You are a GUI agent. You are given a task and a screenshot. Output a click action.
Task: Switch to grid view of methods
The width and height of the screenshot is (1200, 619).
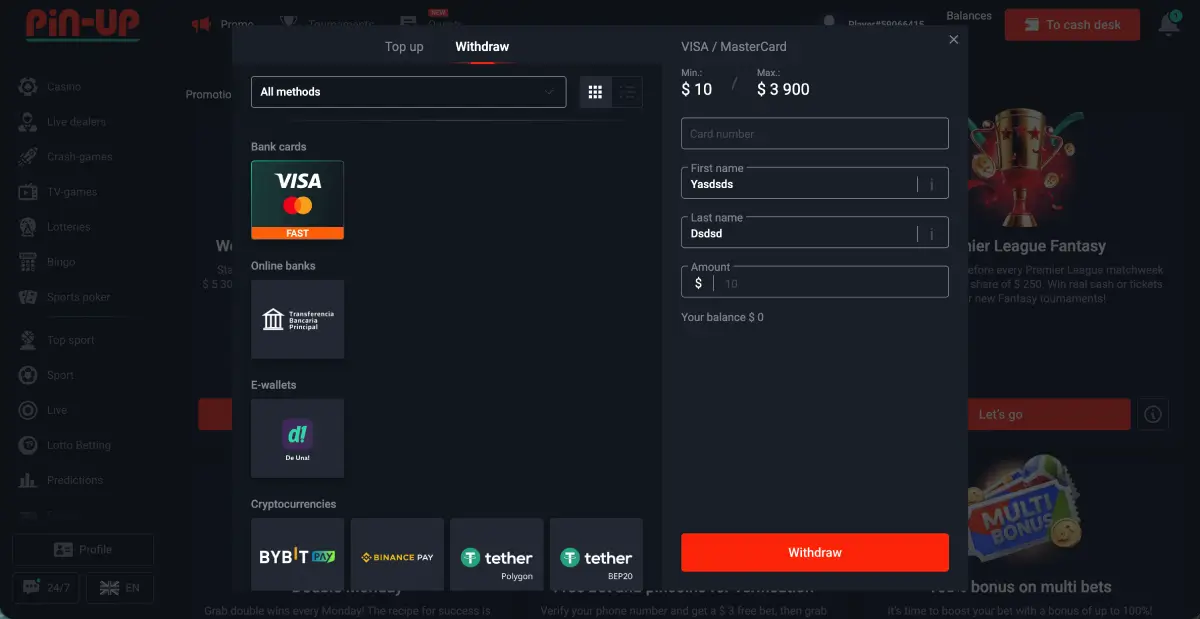pyautogui.click(x=596, y=92)
